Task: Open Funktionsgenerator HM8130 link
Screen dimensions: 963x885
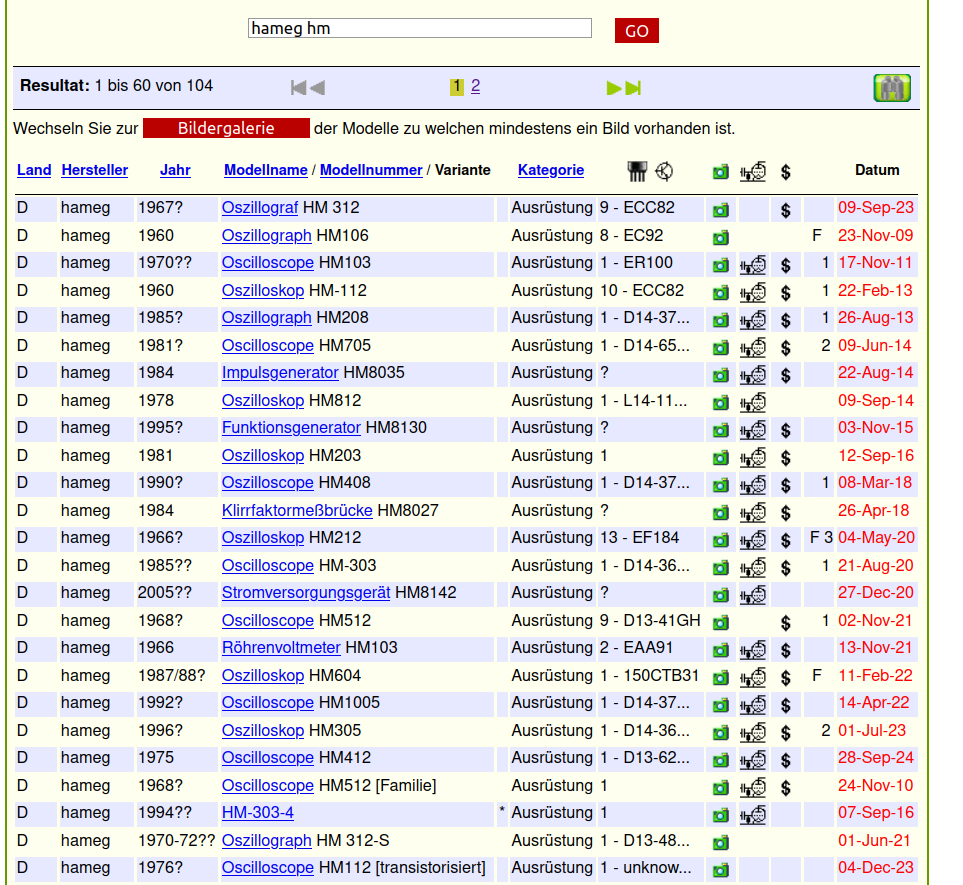Action: (291, 427)
